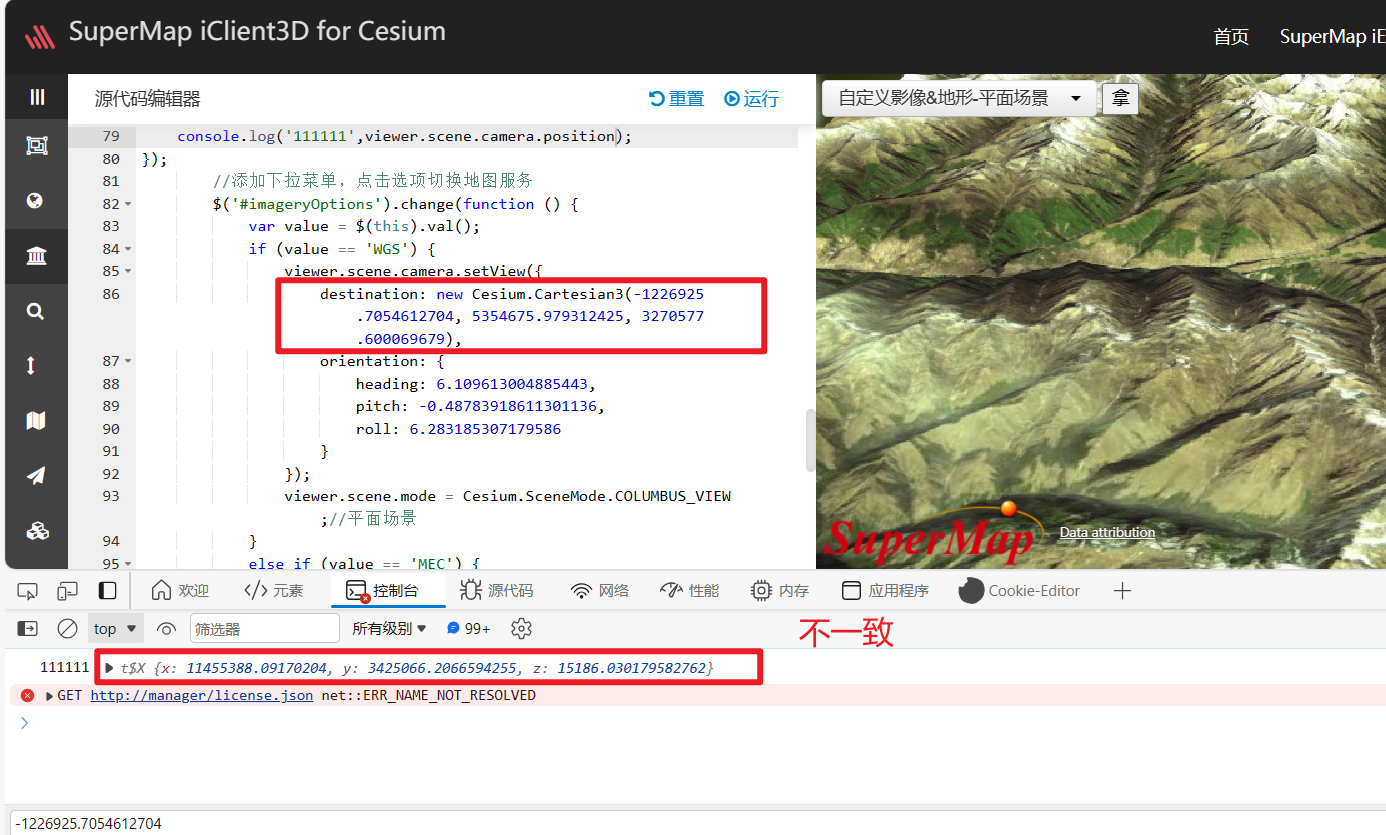Open the 自定义影像&地形-平面场景 dropdown
The image size is (1386, 835).
pos(960,98)
